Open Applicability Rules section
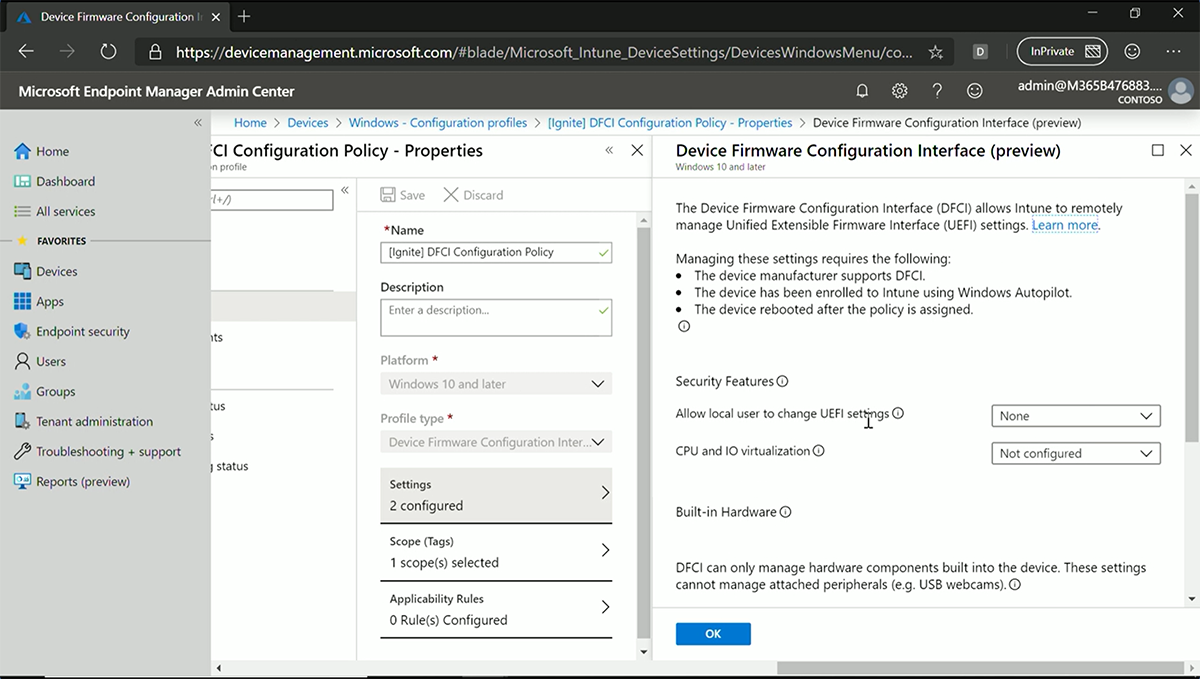This screenshot has width=1200, height=679. tap(496, 609)
